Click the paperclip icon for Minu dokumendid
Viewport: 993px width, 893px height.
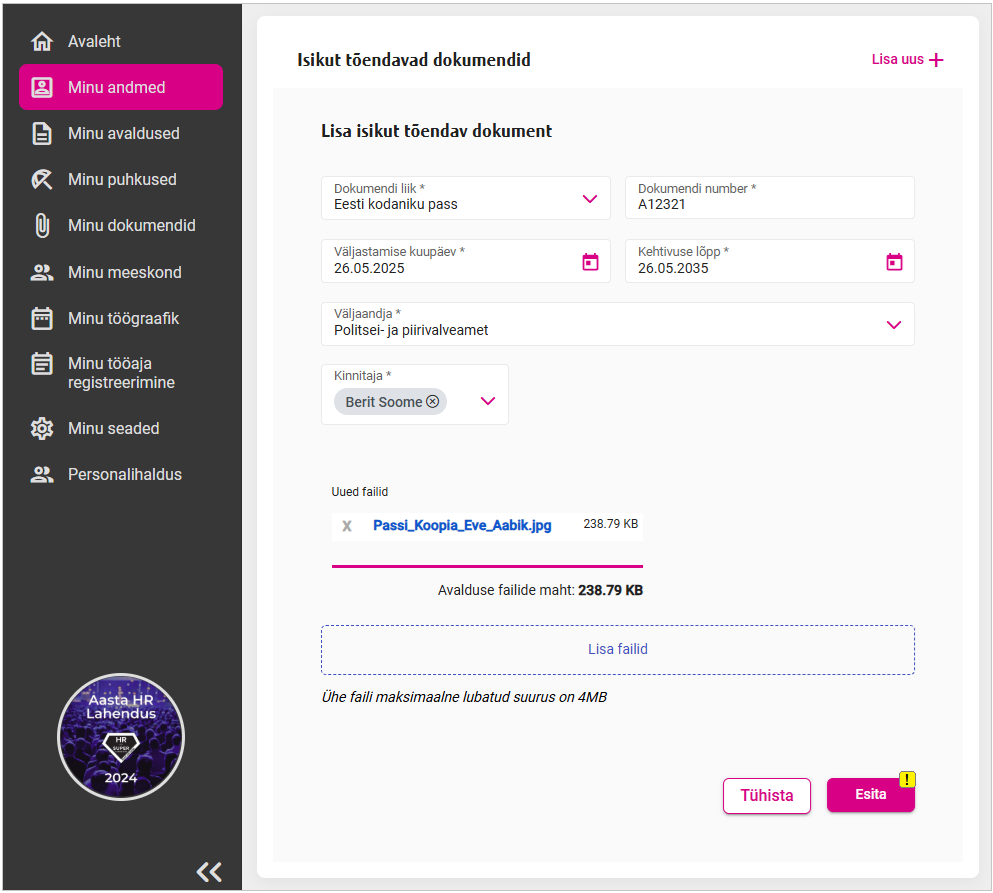click(x=41, y=226)
